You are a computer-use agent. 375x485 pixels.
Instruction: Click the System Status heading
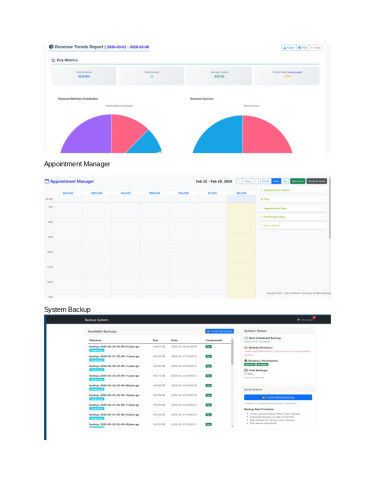[255, 331]
